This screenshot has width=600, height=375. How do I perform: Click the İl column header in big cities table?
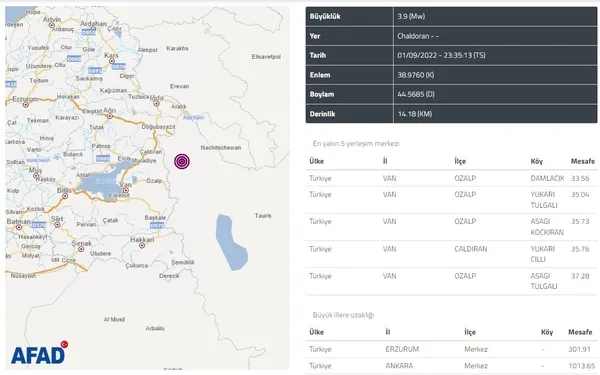tap(388, 332)
